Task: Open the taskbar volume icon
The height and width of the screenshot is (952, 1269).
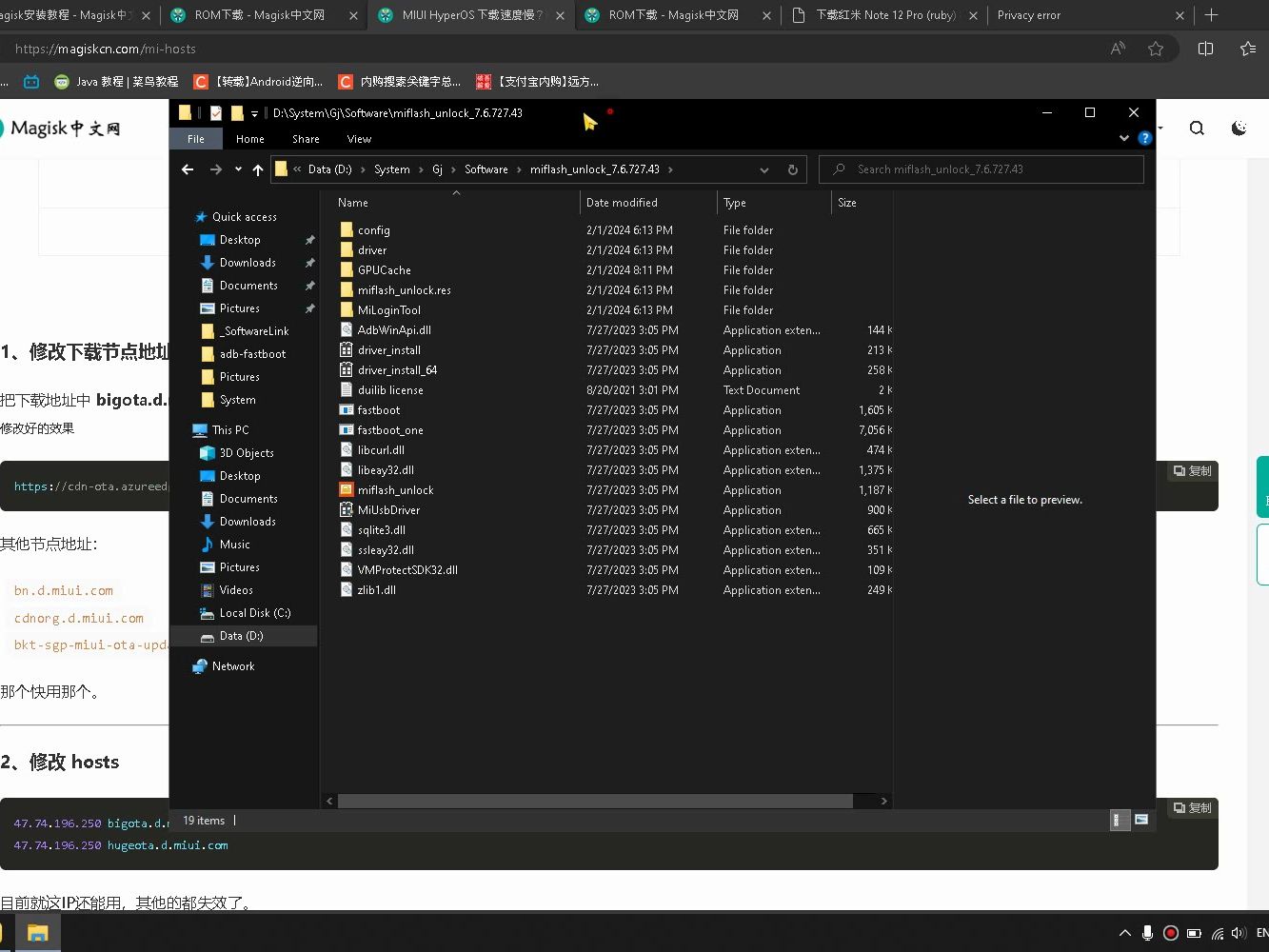Action: (1239, 933)
